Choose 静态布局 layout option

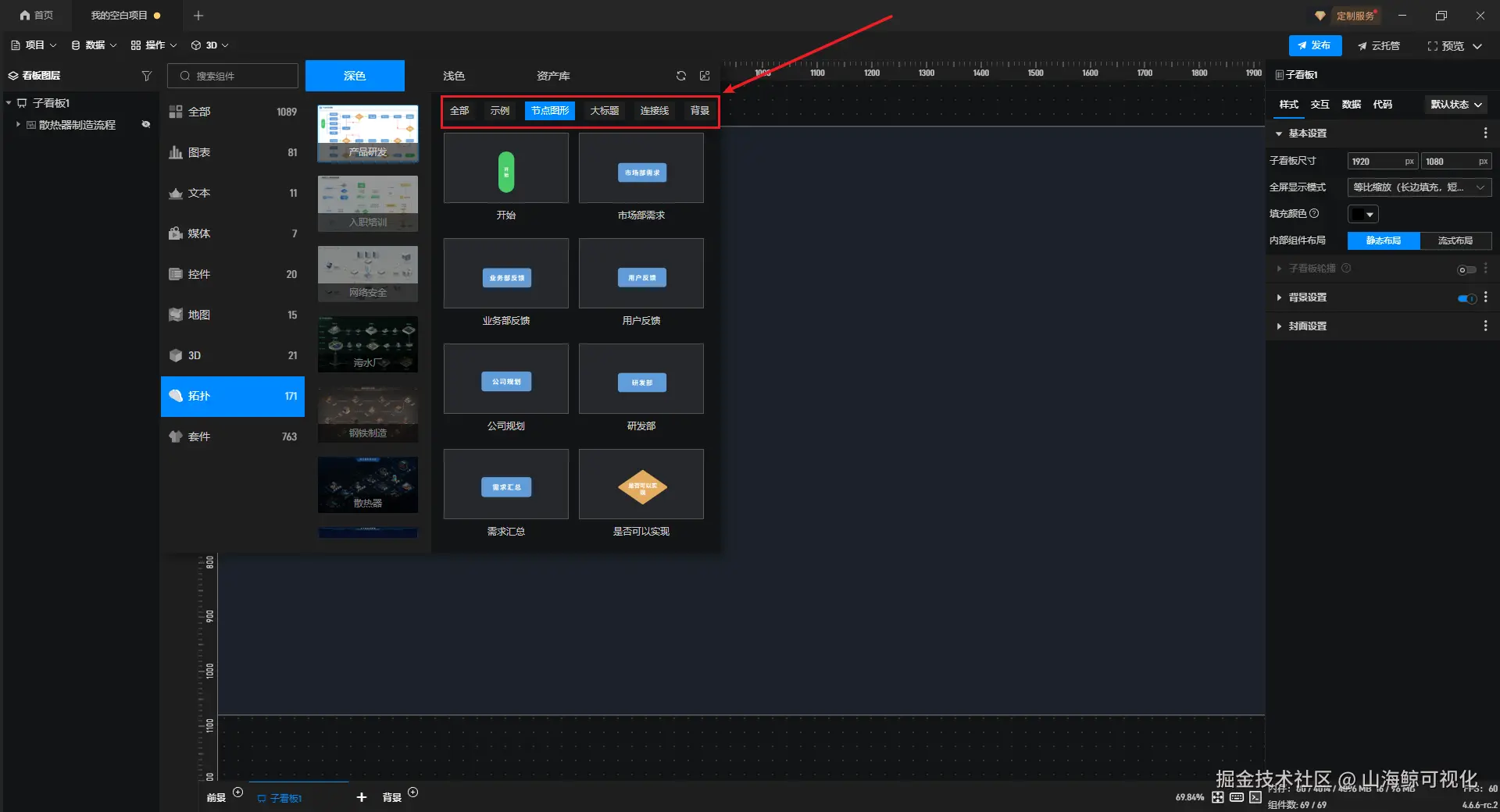(x=1384, y=240)
